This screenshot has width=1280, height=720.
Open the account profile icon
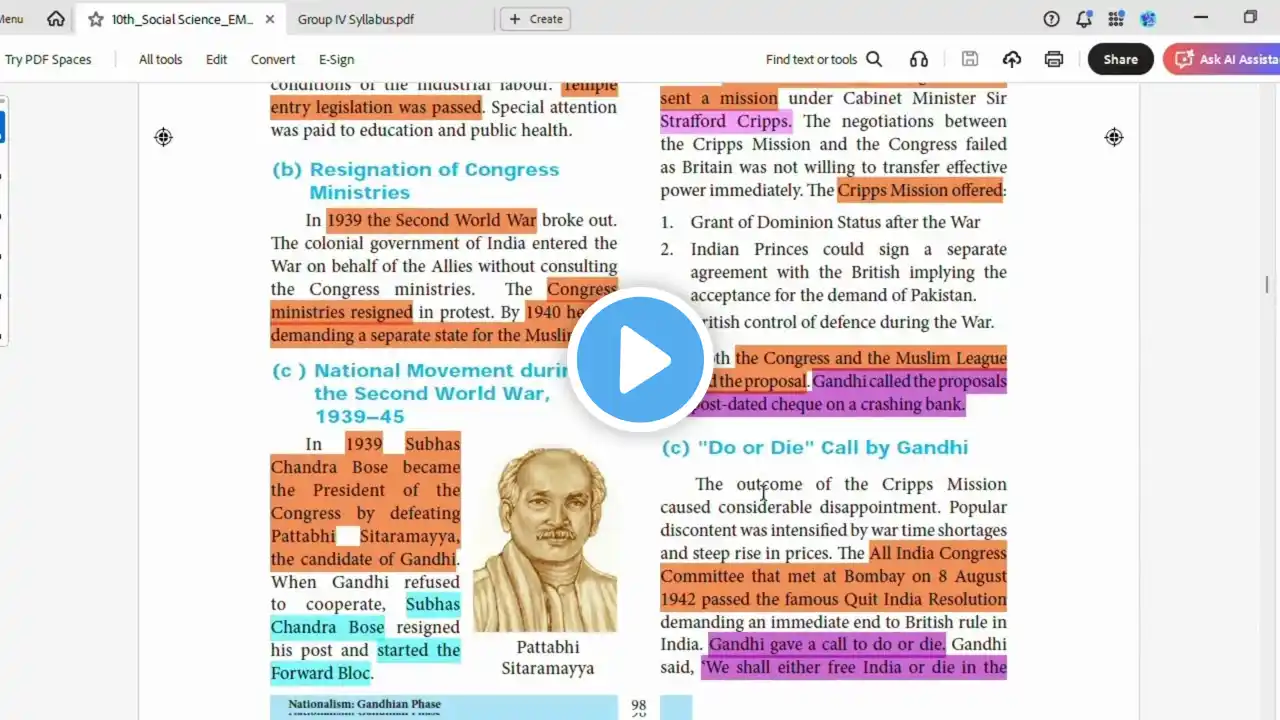[1148, 19]
